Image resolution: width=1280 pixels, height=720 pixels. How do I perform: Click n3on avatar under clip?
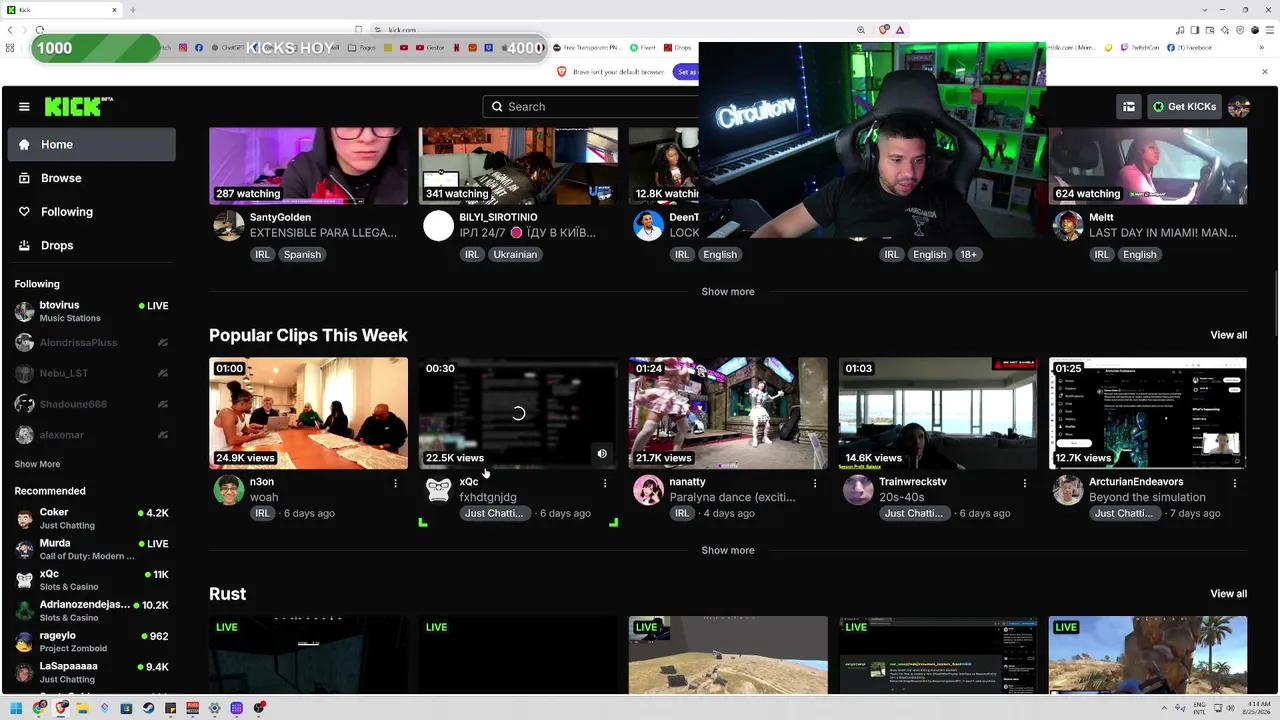[x=229, y=490]
